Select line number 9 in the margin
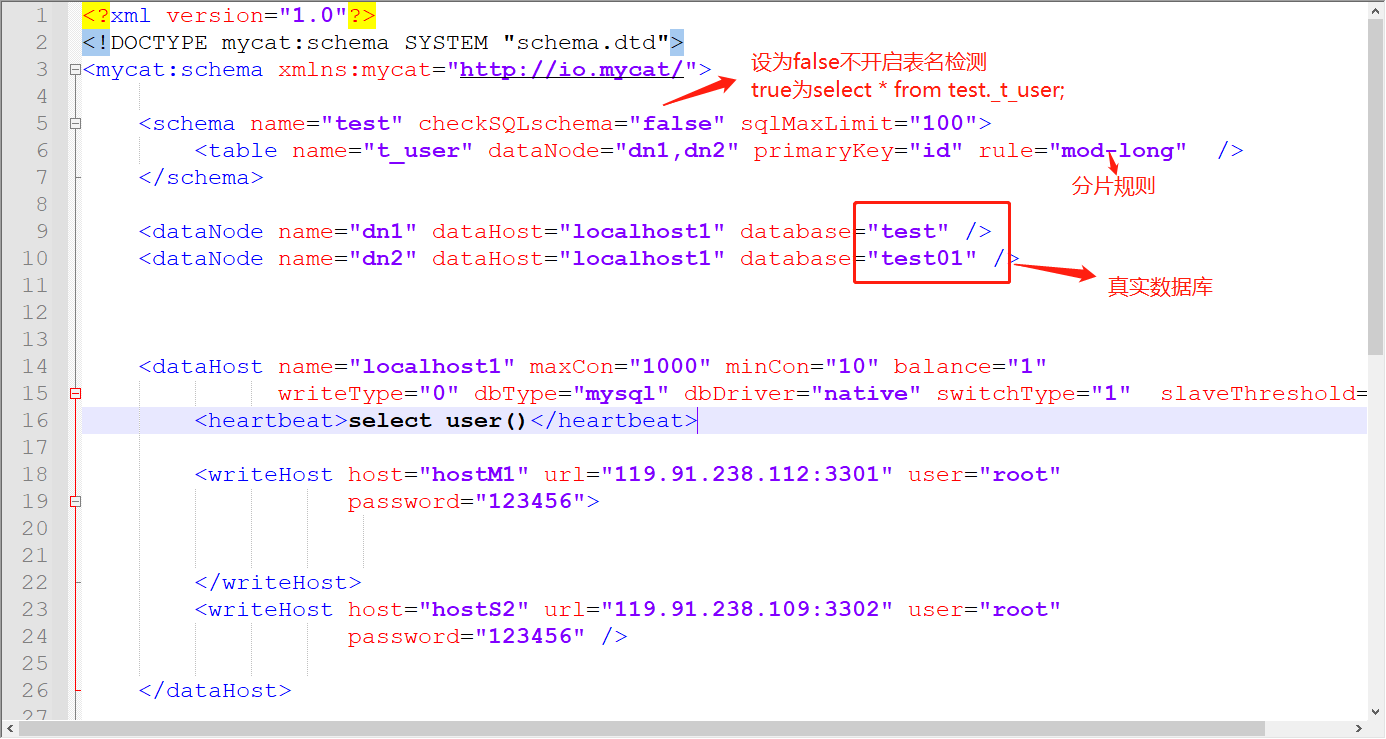 pos(41,232)
